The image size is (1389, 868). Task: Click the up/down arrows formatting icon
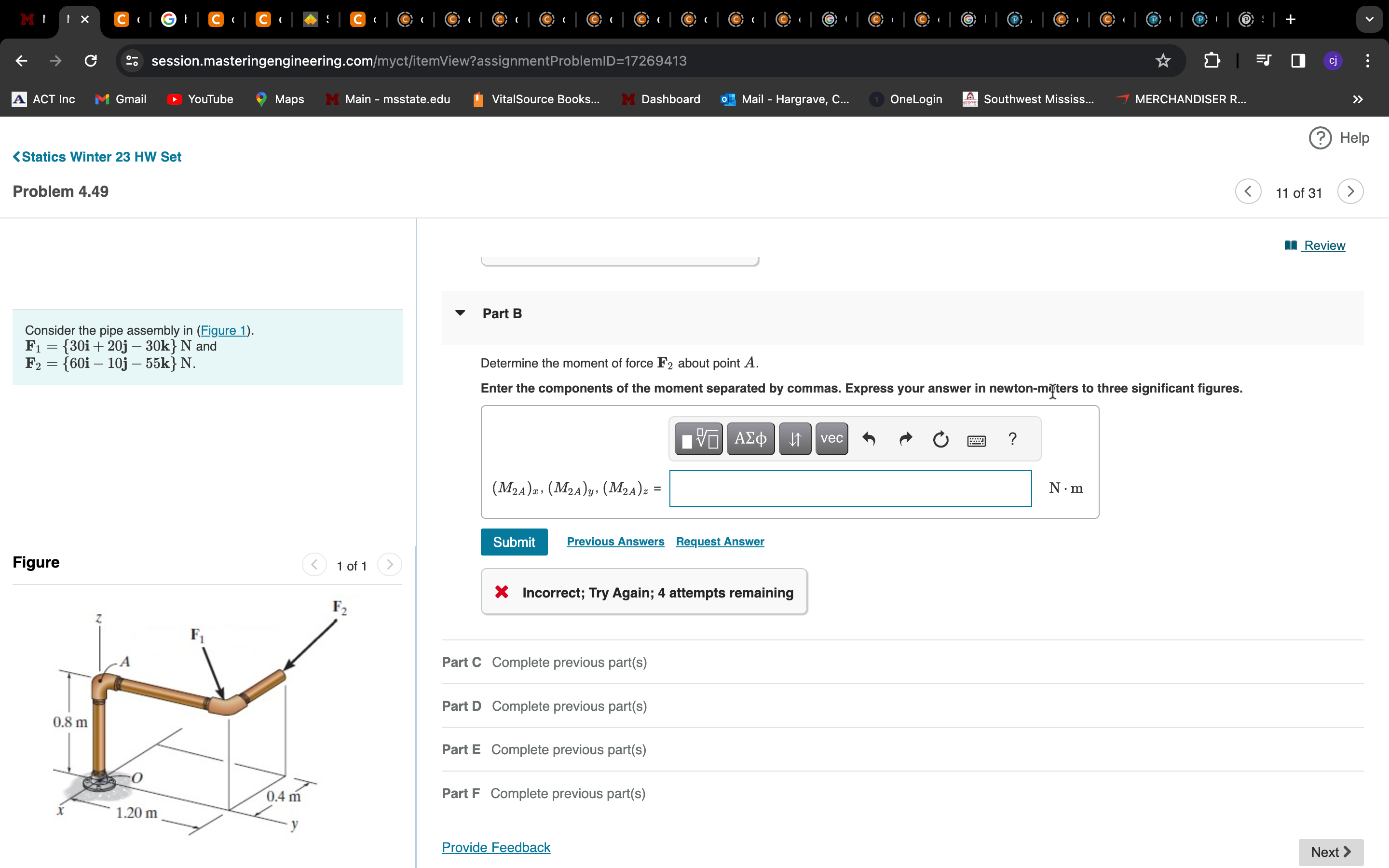pyautogui.click(x=794, y=438)
